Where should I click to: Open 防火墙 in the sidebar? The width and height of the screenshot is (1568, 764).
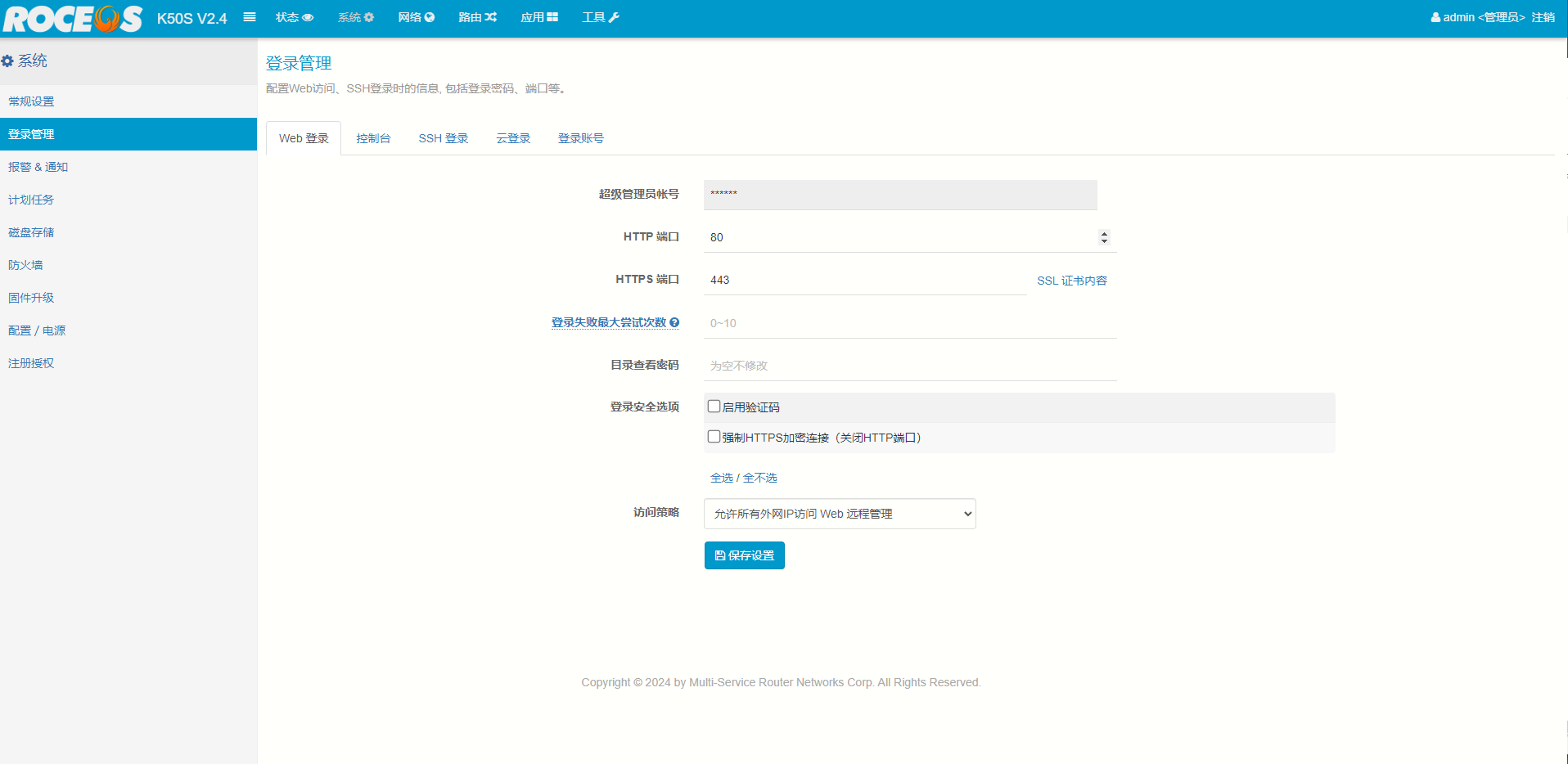click(x=25, y=265)
